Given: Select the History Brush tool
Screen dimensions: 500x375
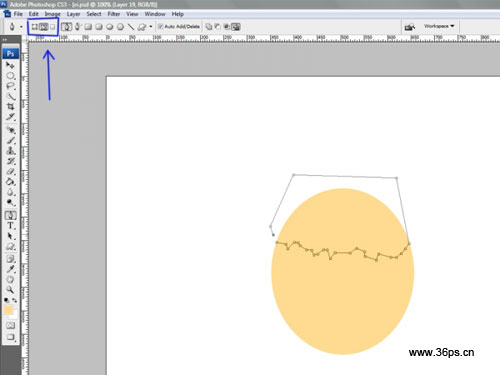Looking at the screenshot, I should [10, 161].
